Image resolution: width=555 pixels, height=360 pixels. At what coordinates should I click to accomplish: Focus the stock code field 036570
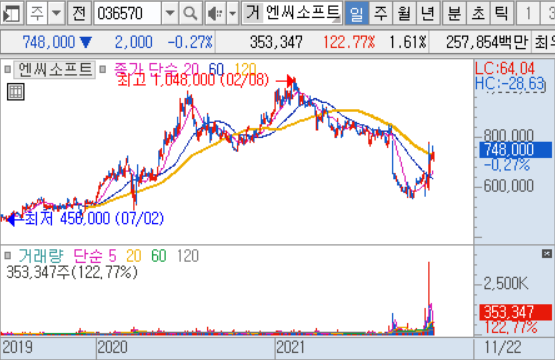coord(127,13)
